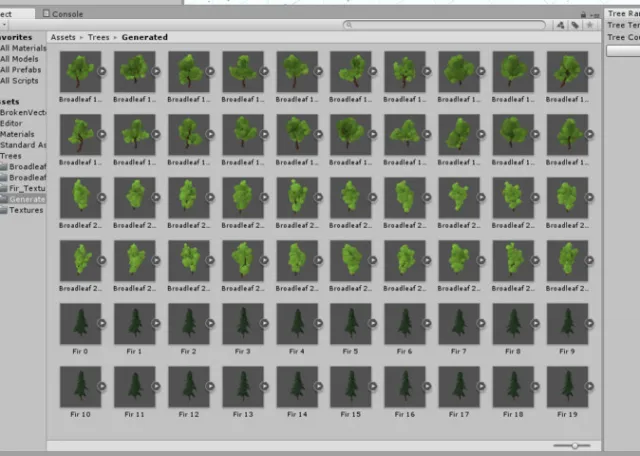Screen dimensions: 640x456
Task: Click the Textures folder icon in the tree
Action: 4,210
